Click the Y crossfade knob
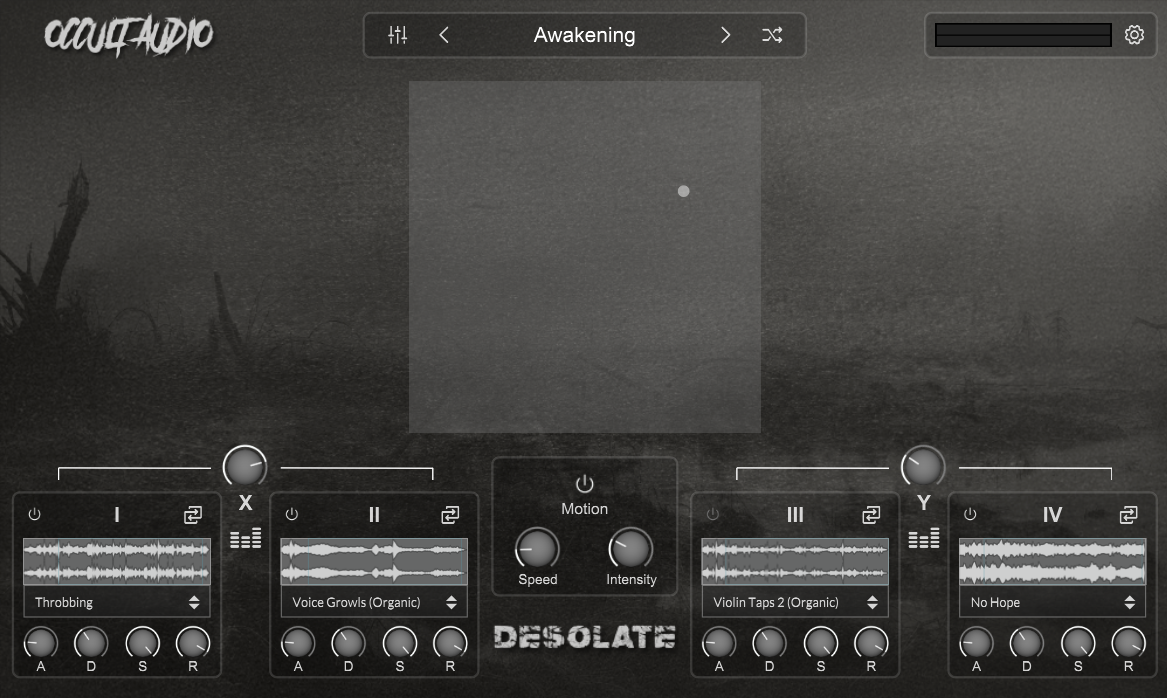Viewport: 1167px width, 698px height. 923,467
